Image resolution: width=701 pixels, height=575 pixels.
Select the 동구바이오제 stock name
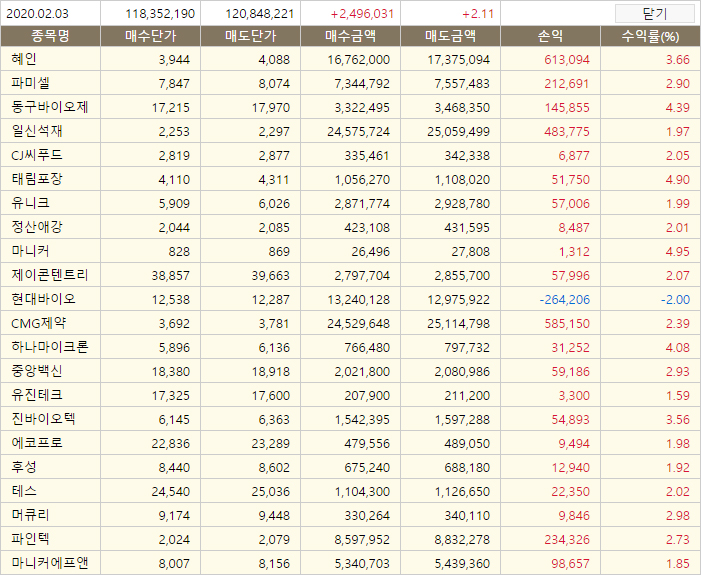[x=50, y=107]
